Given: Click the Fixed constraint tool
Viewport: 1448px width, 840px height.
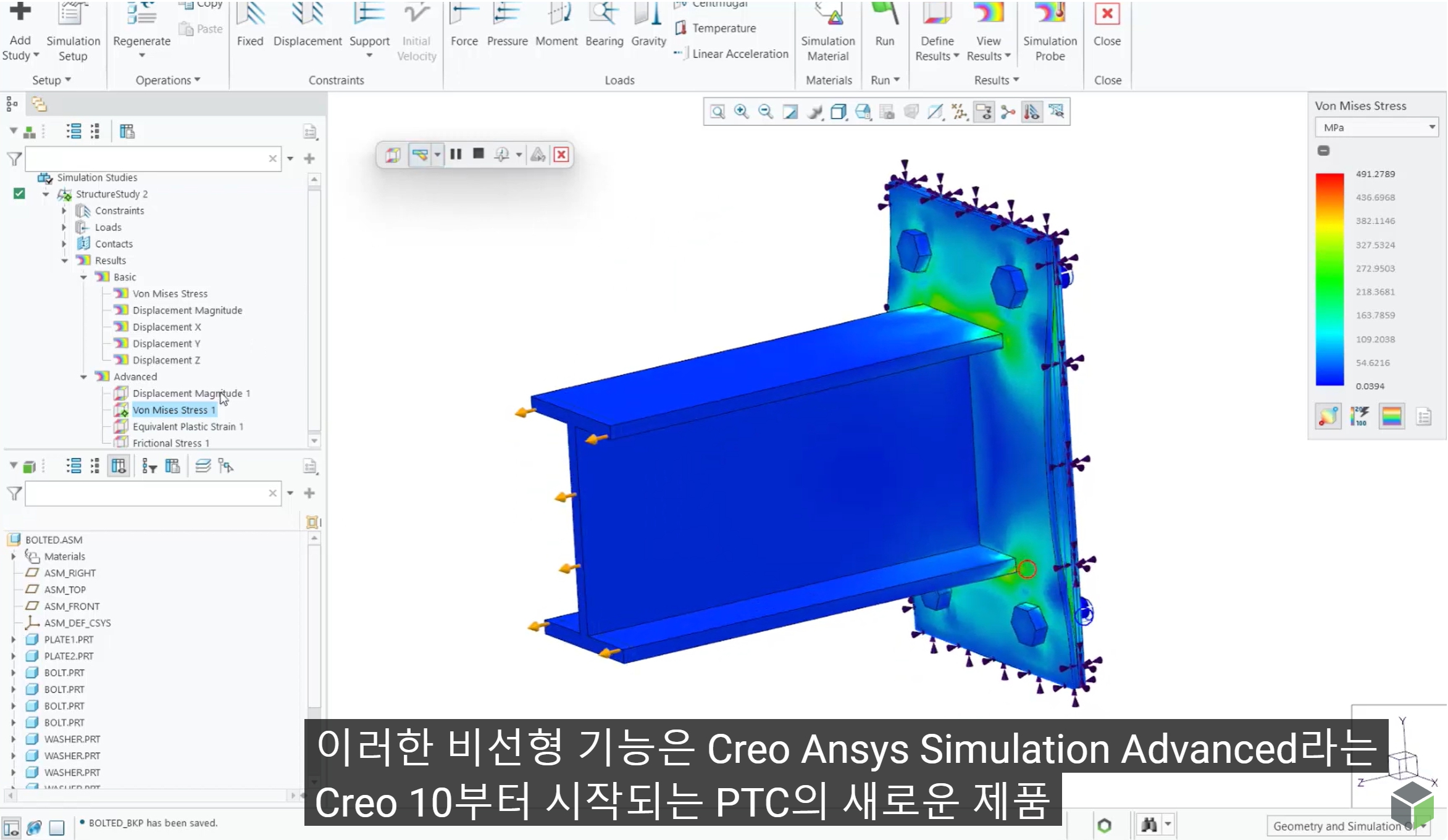Looking at the screenshot, I should point(250,25).
